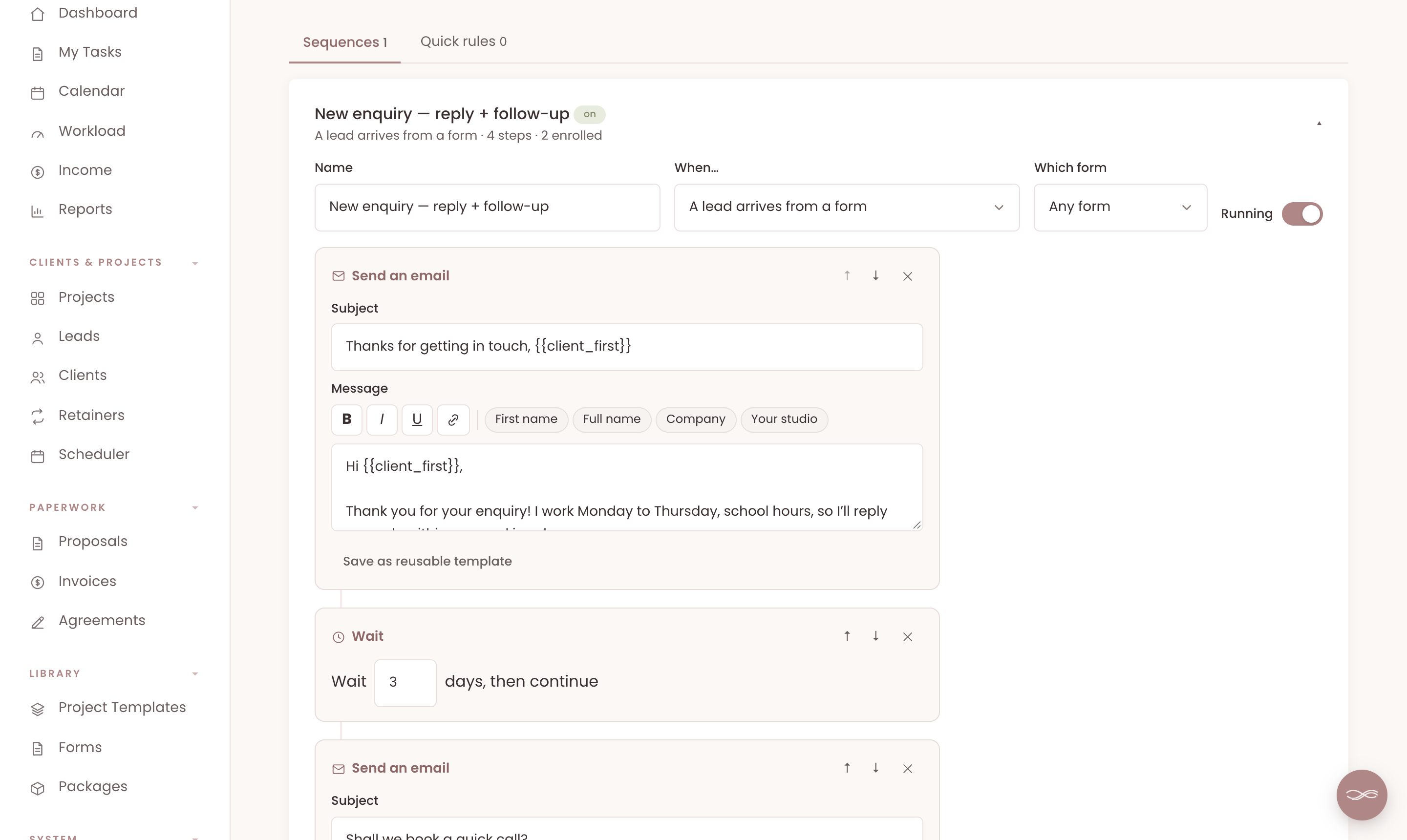This screenshot has height=840, width=1407.
Task: Open My Tasks page icon
Action: tap(37, 54)
